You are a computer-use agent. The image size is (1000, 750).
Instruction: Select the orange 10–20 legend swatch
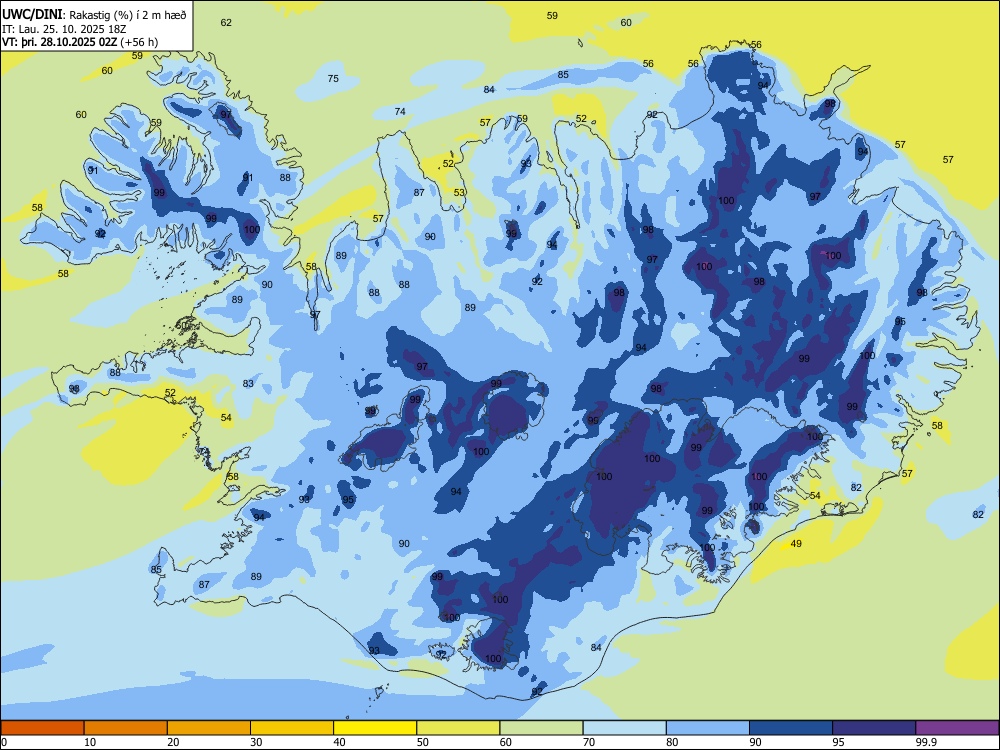pos(126,728)
